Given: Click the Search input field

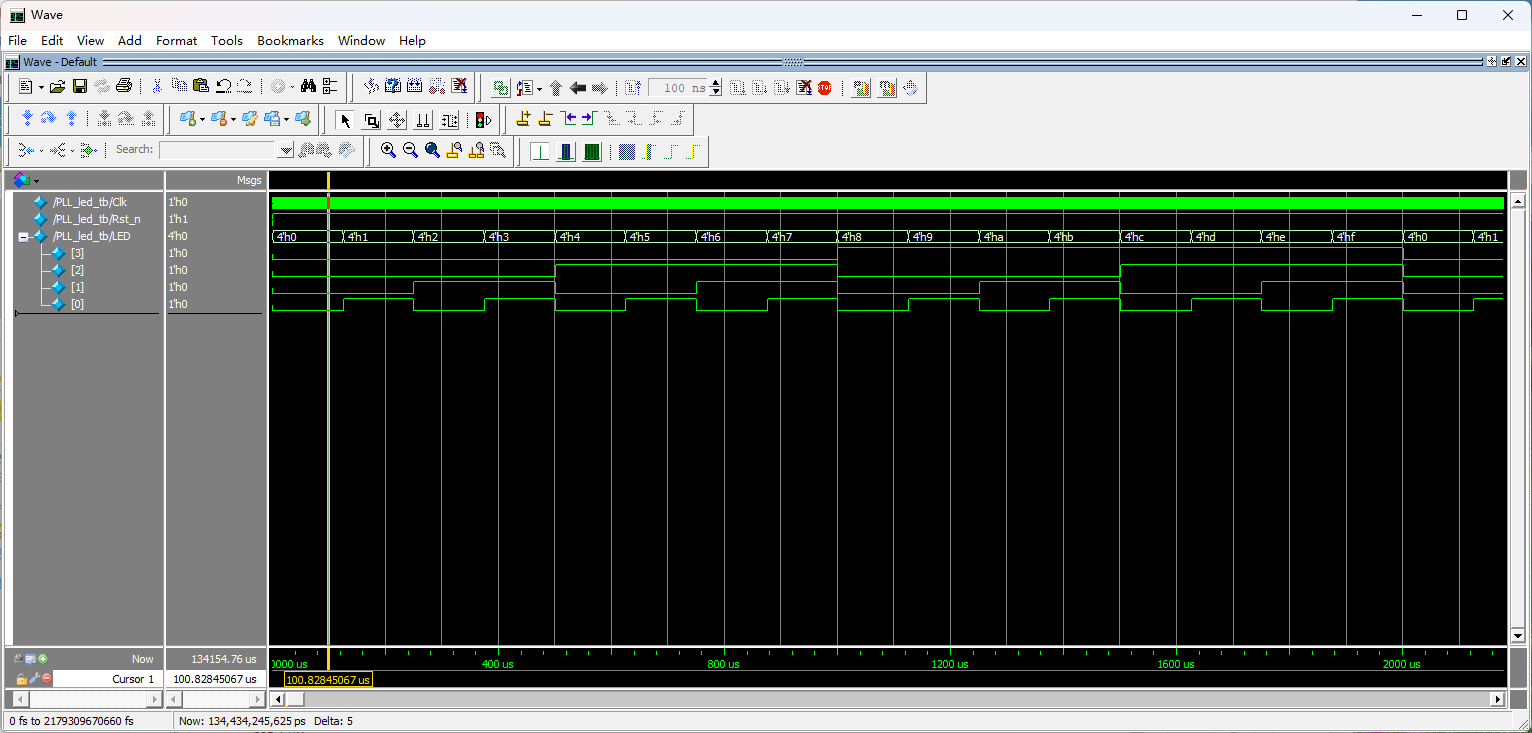Looking at the screenshot, I should pyautogui.click(x=216, y=150).
